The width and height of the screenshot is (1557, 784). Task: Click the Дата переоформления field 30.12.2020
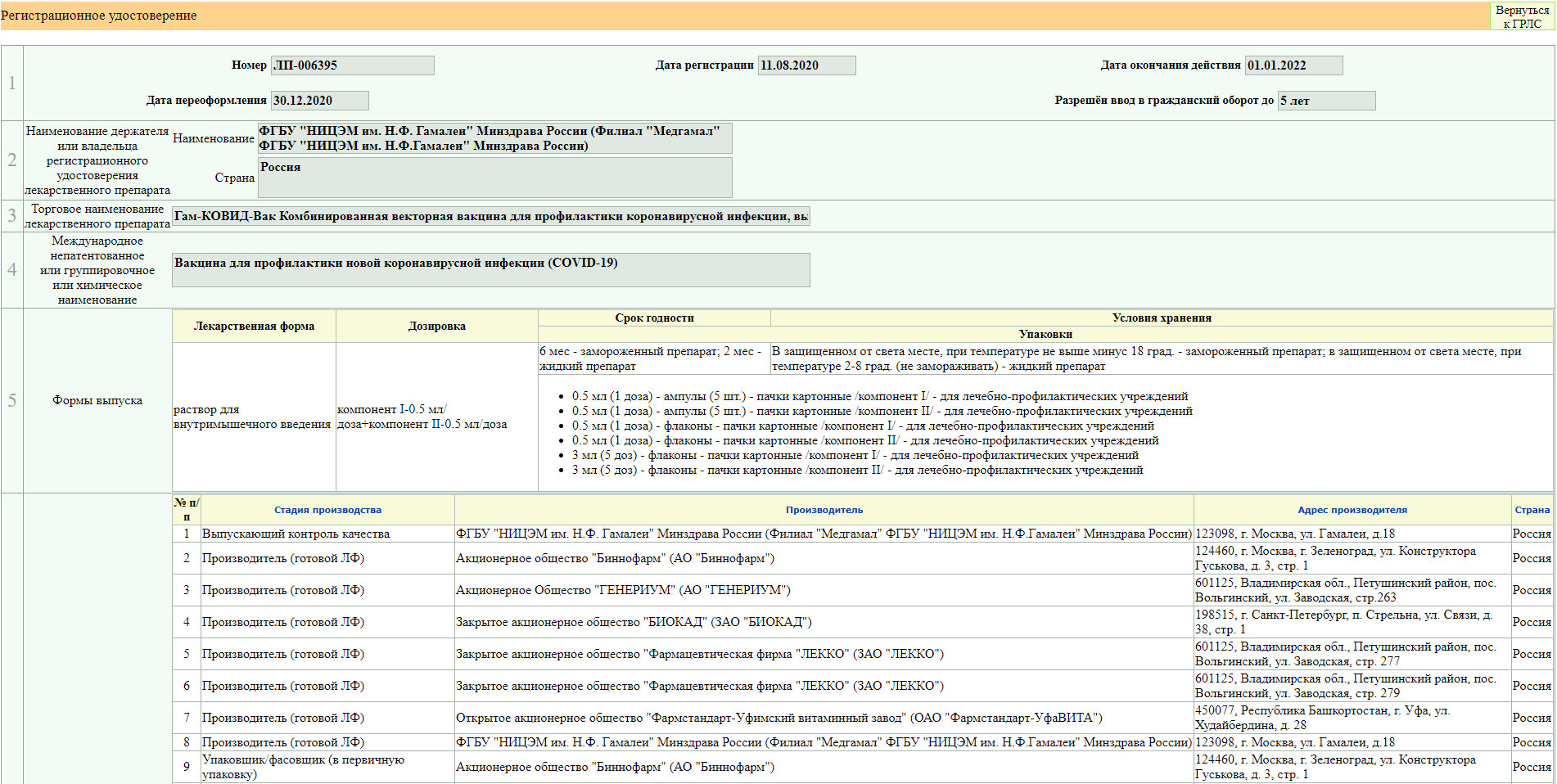pyautogui.click(x=319, y=101)
